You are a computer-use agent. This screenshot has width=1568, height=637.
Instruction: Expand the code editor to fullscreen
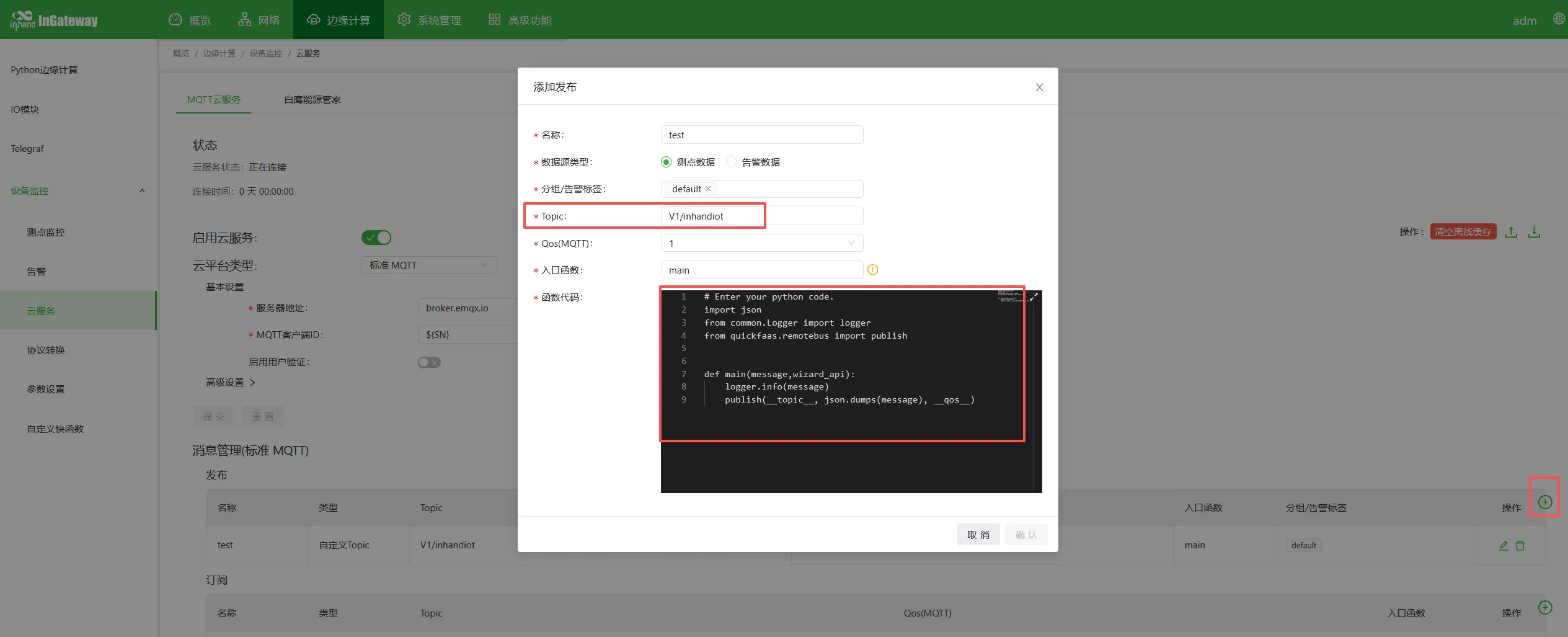click(x=1034, y=297)
